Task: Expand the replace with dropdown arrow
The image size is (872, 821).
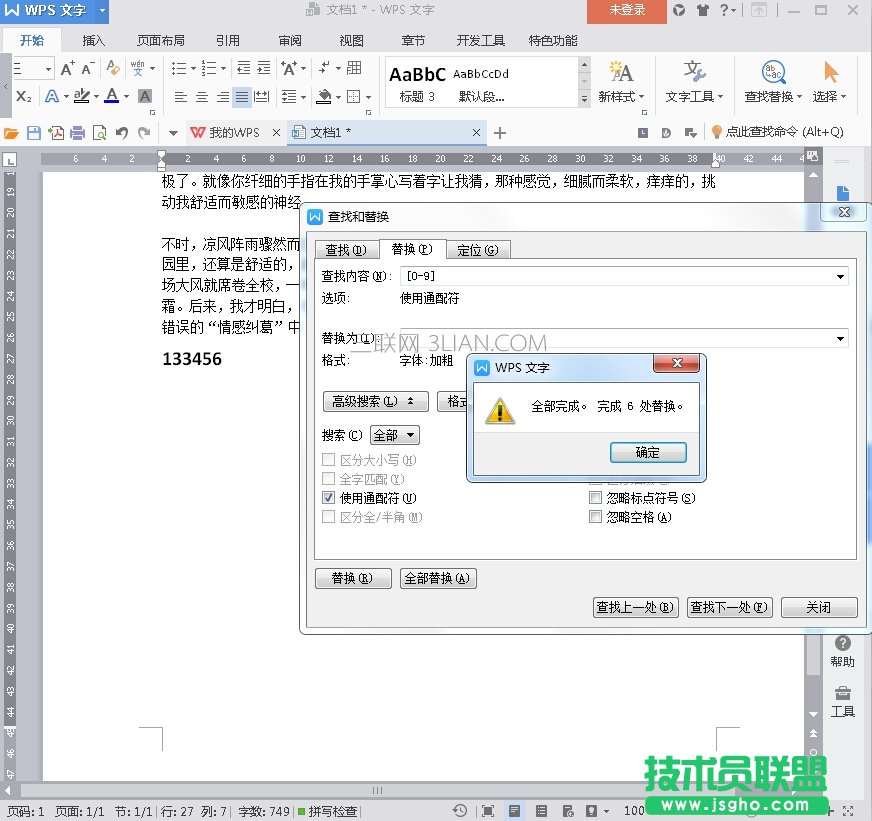Action: pyautogui.click(x=839, y=339)
